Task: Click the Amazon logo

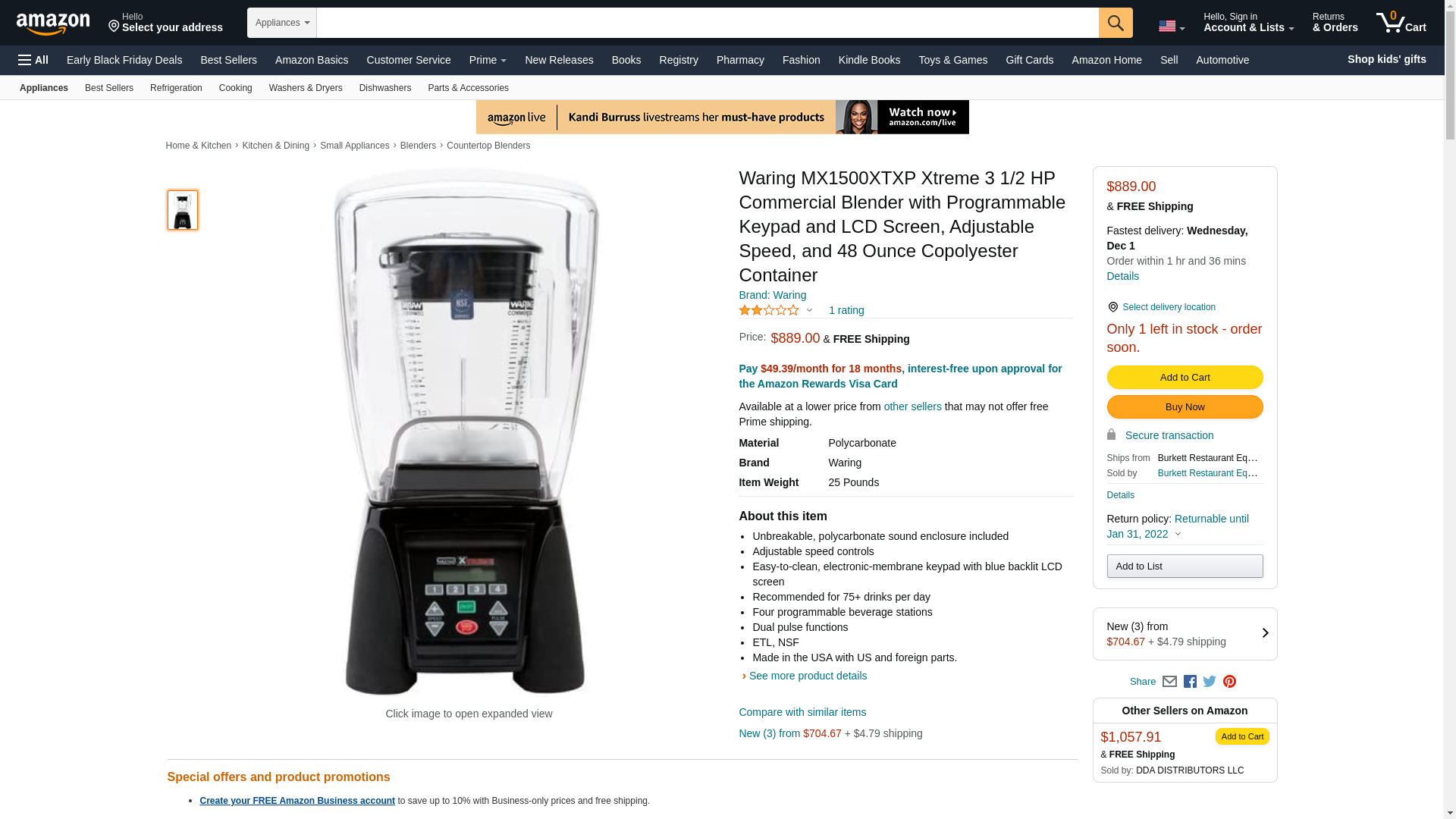Action: [x=53, y=24]
